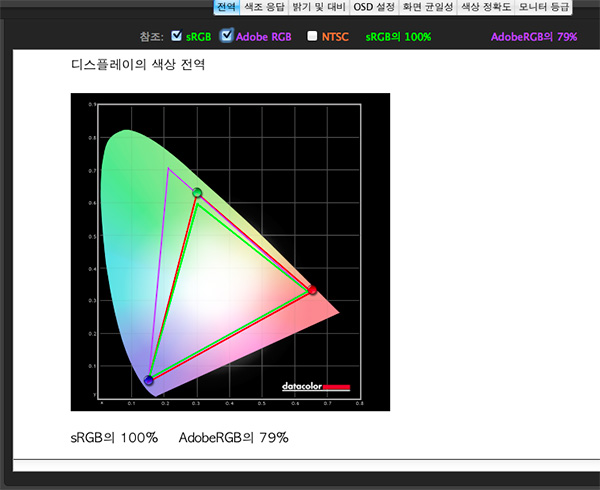Toggle the Adobe RGB reference checkbox
The height and width of the screenshot is (490, 600).
(x=226, y=37)
